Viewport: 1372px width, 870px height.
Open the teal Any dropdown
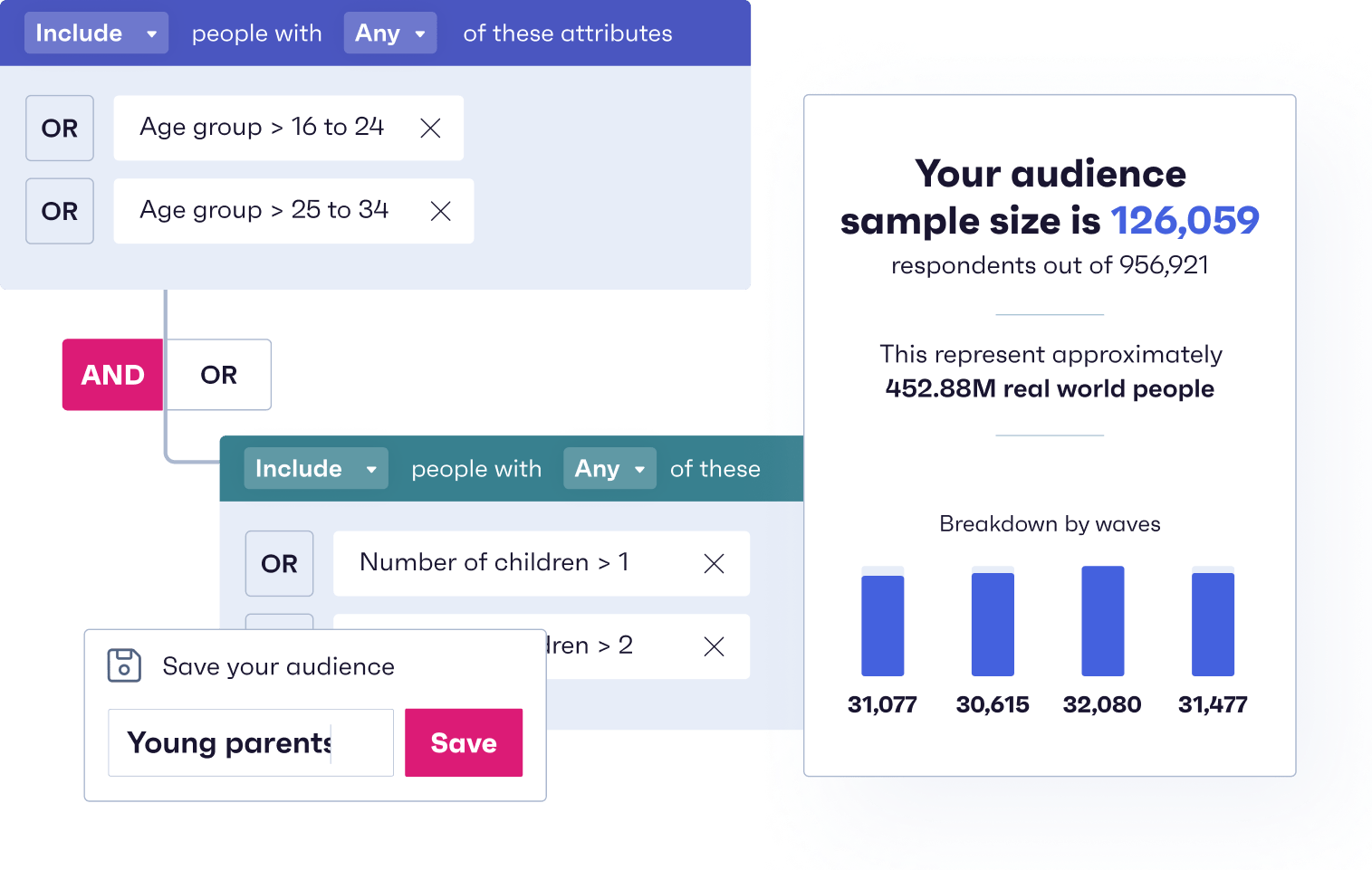coord(609,468)
